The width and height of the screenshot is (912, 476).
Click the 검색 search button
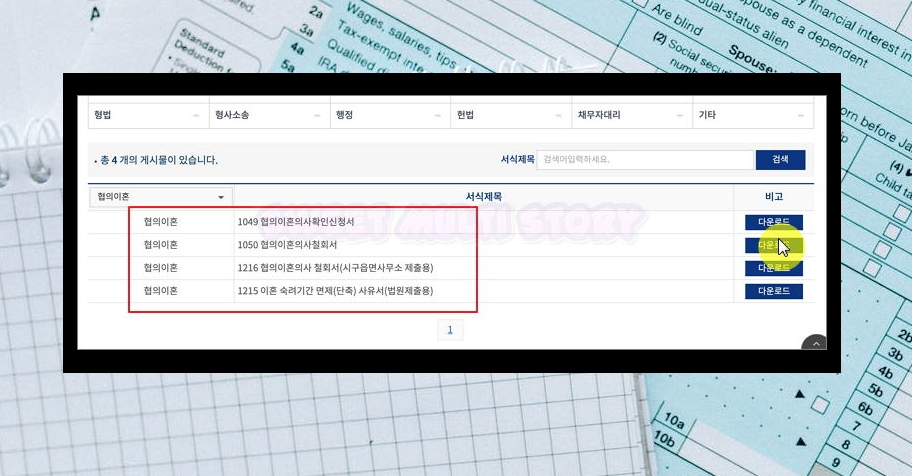780,159
